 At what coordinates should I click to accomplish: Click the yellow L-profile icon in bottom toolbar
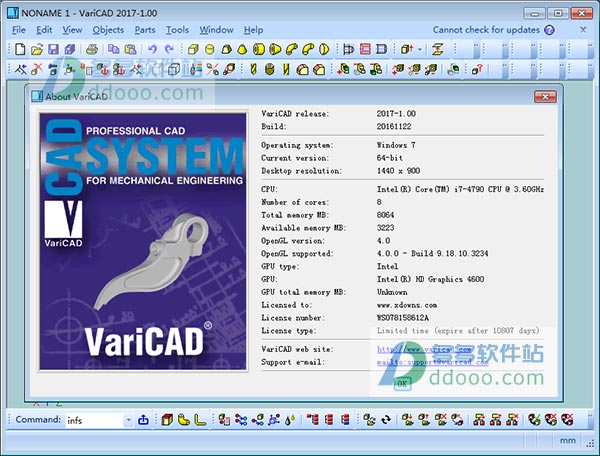[200, 420]
